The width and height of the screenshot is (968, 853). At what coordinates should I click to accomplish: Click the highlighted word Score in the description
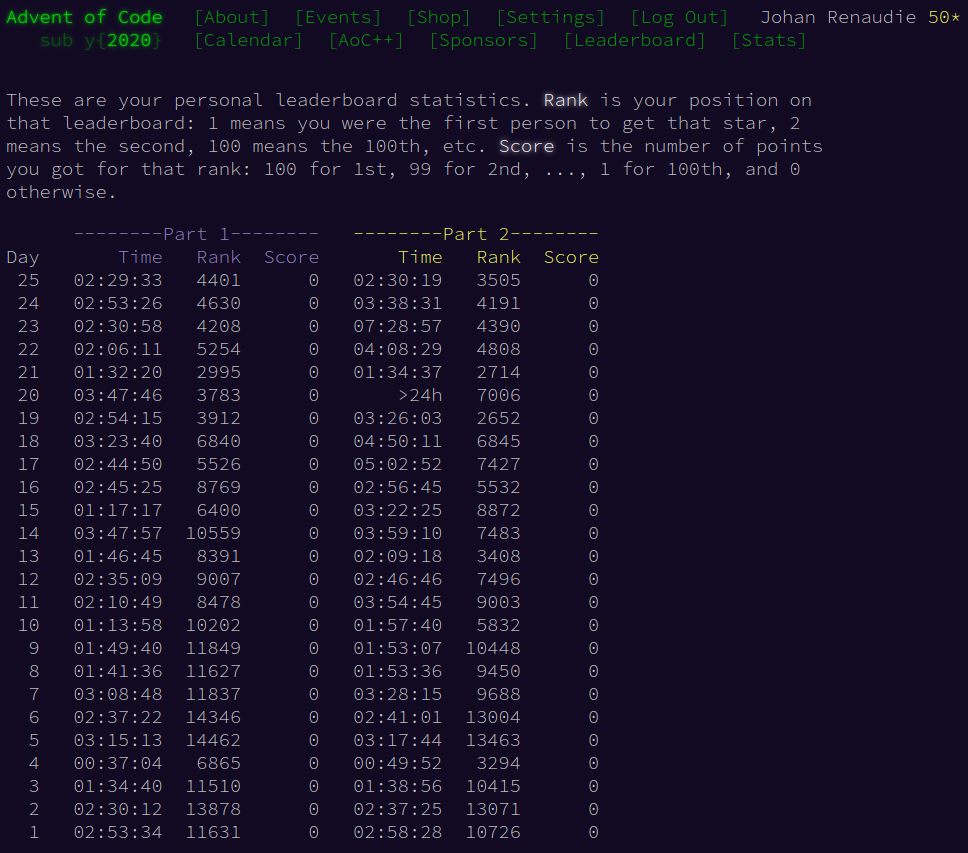527,146
